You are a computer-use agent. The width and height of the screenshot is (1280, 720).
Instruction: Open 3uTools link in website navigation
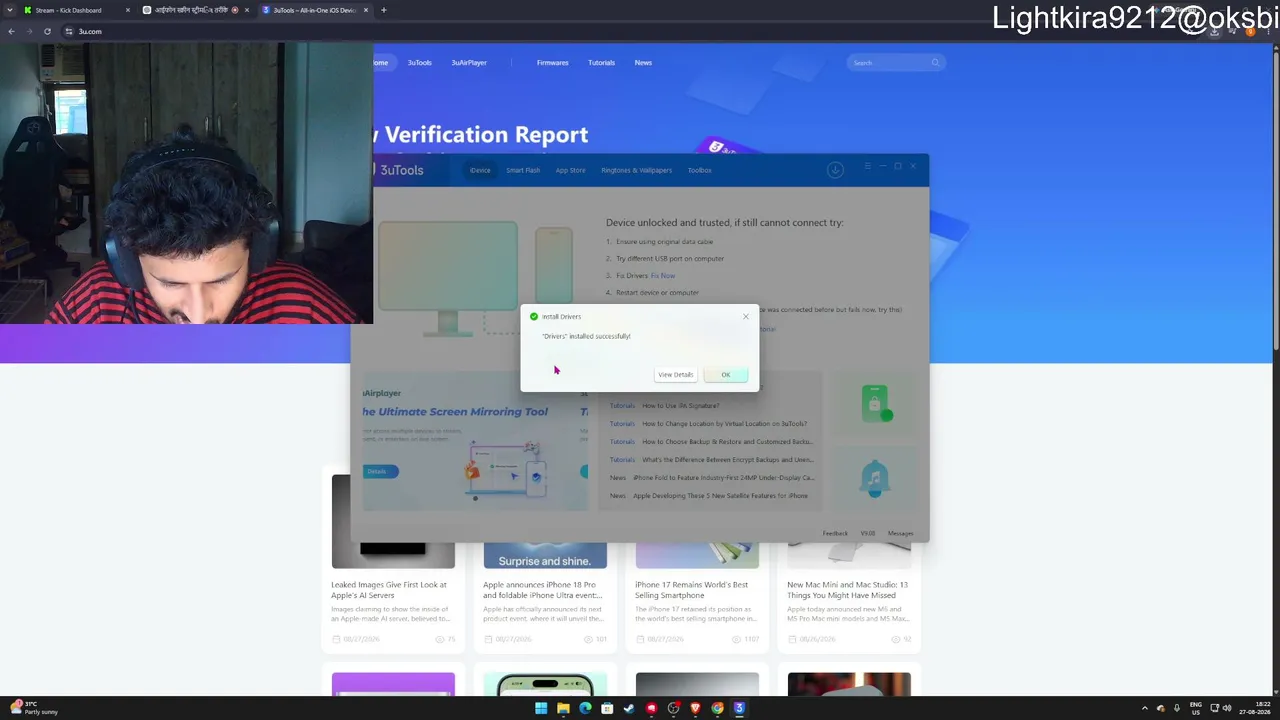click(x=419, y=63)
